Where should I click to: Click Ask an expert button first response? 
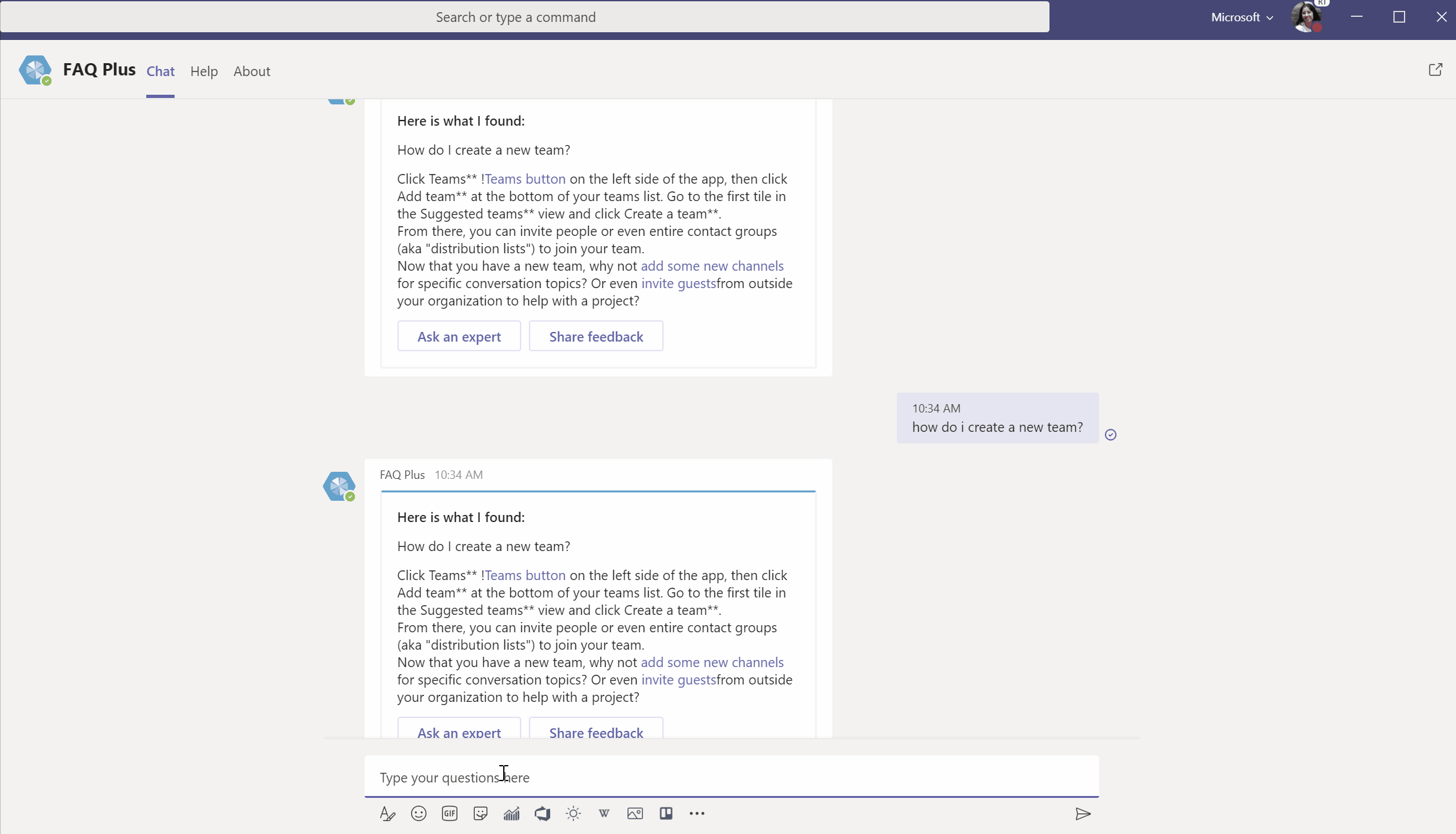pos(459,336)
